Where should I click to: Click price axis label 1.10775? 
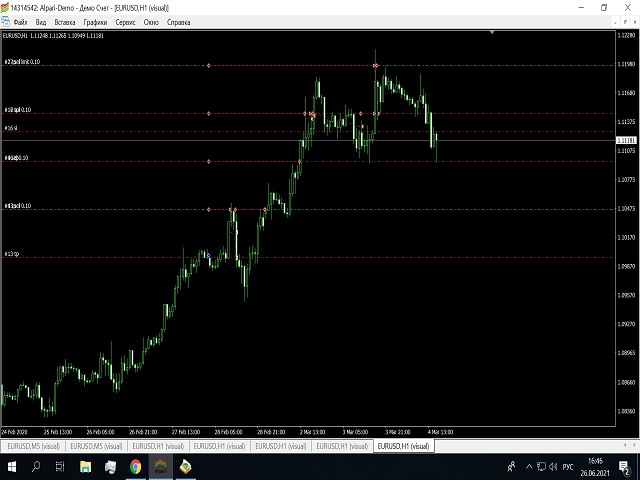(627, 180)
